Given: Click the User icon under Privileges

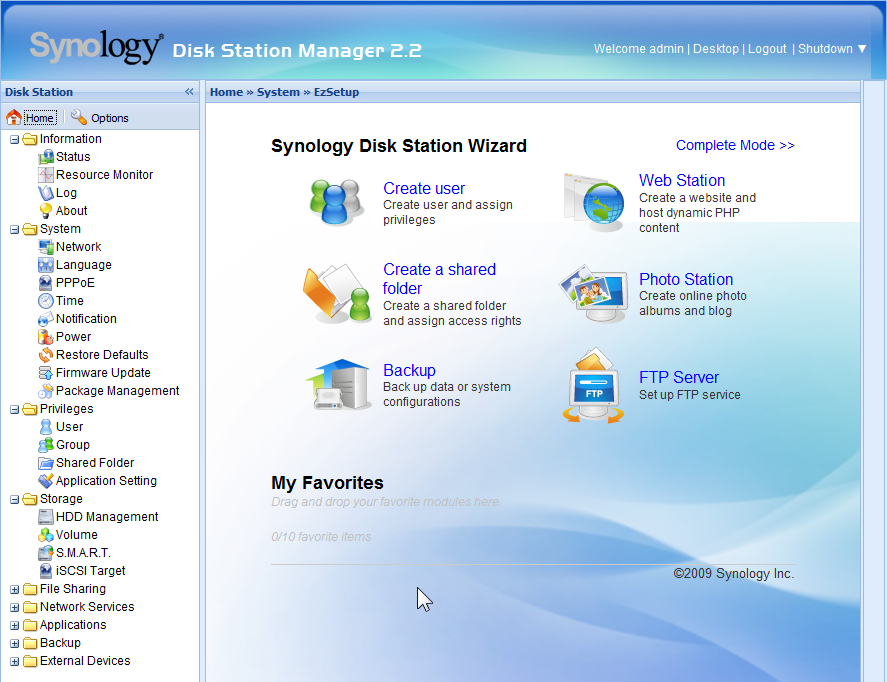Looking at the screenshot, I should tap(46, 427).
